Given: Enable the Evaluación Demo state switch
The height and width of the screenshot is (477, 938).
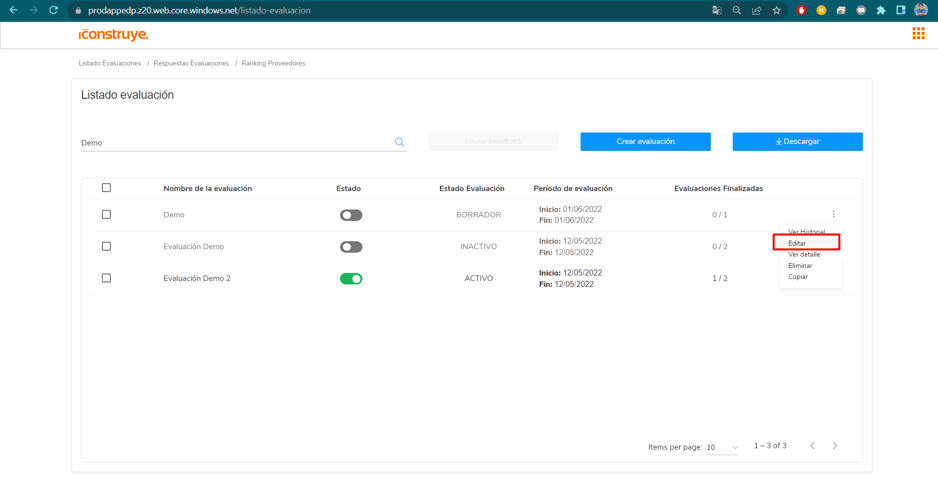Looking at the screenshot, I should [351, 247].
